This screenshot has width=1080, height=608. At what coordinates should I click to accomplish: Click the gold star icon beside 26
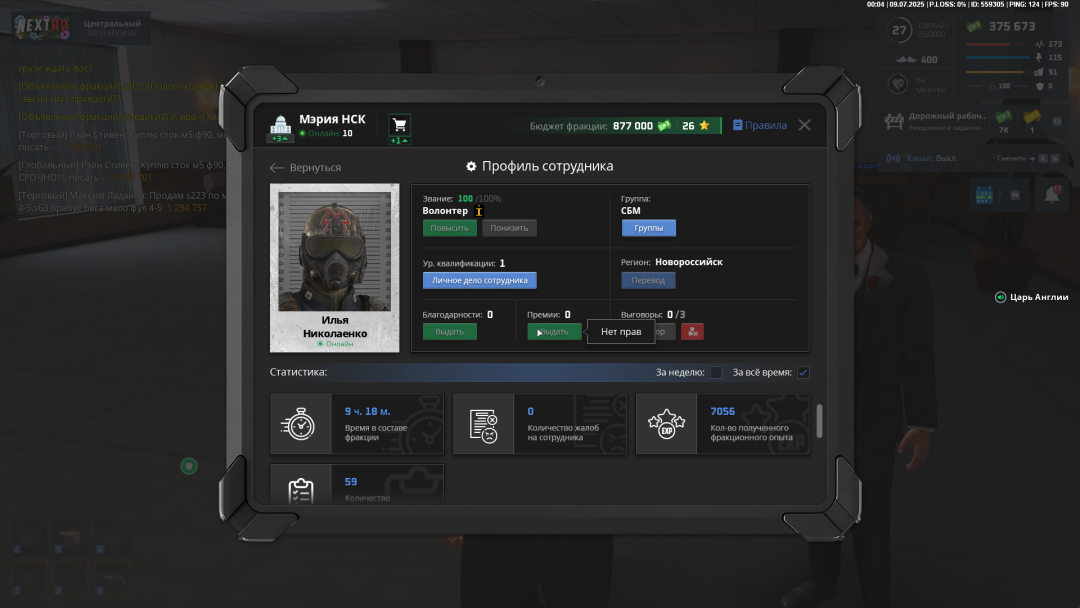tap(704, 125)
